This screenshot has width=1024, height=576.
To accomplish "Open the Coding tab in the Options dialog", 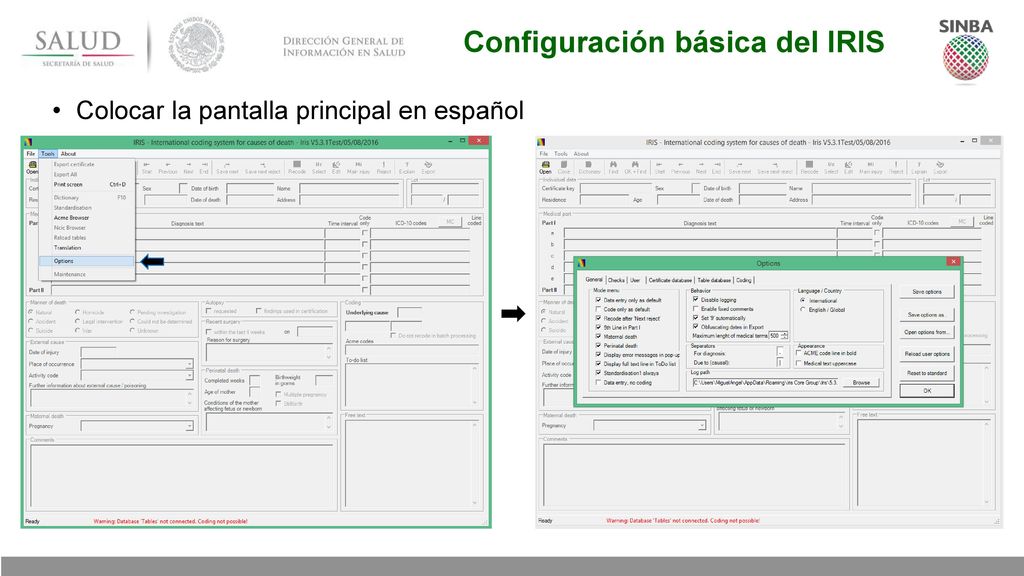I will (x=744, y=280).
